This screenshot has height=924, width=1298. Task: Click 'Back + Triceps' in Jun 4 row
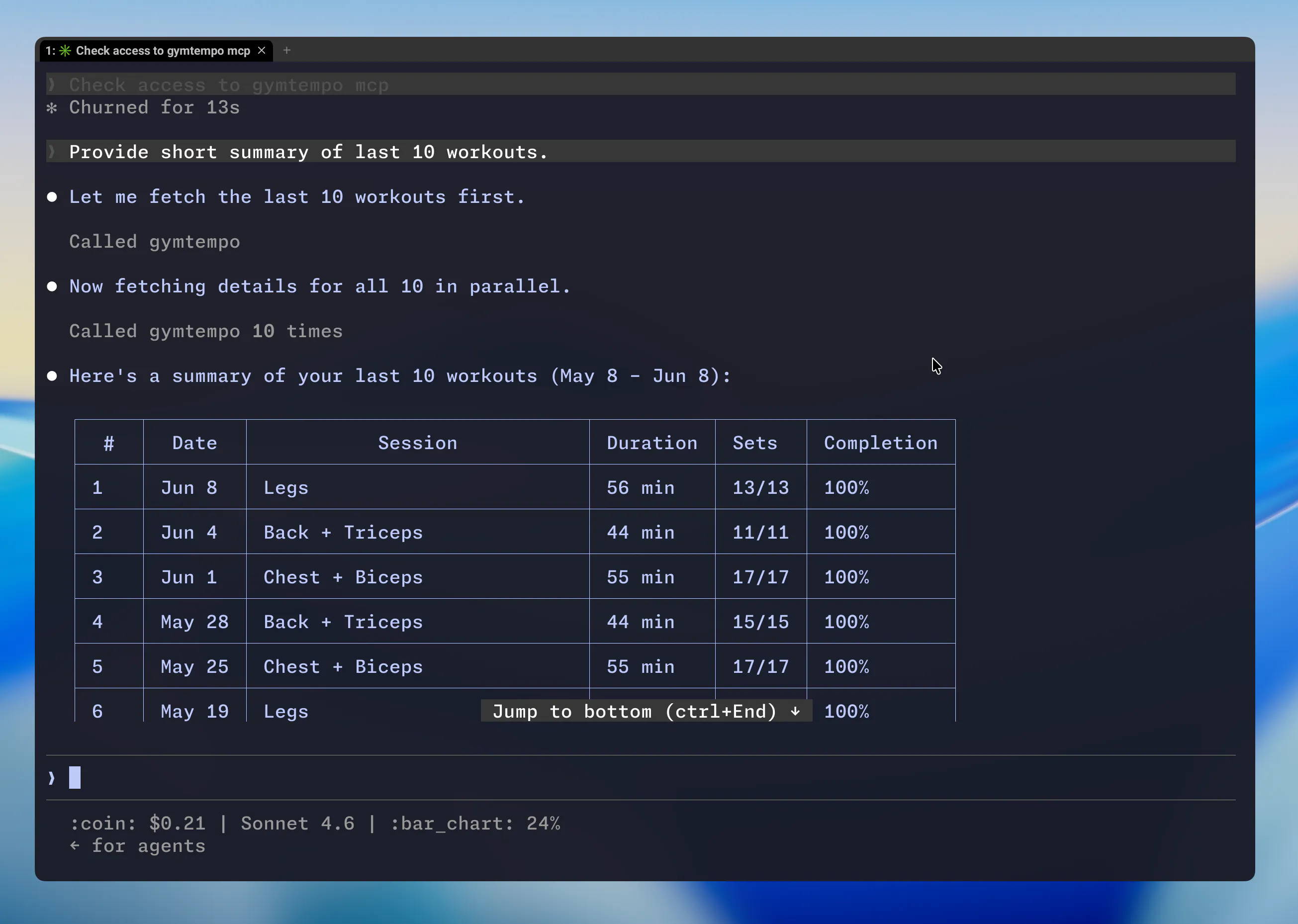343,533
